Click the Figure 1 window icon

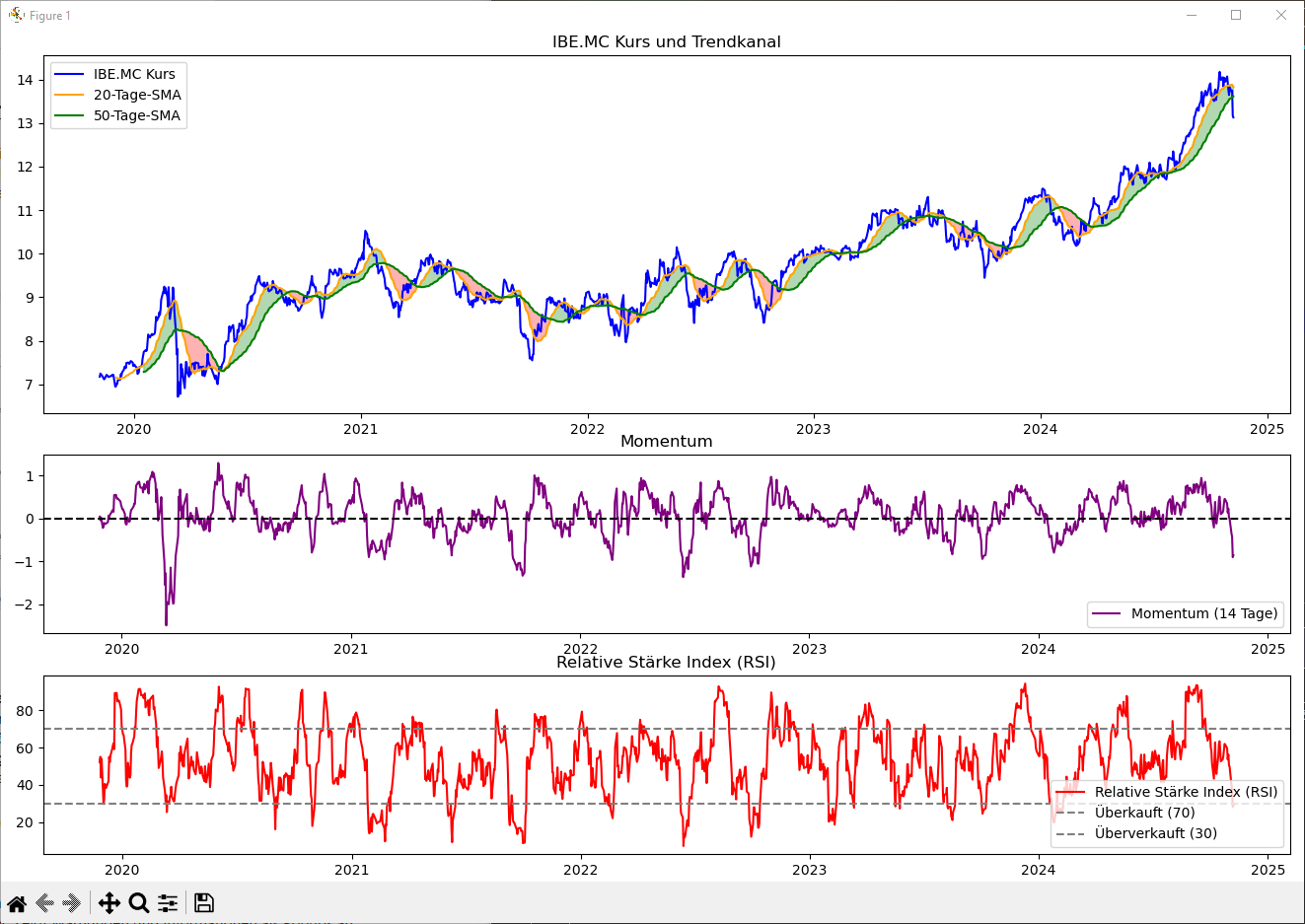click(x=16, y=15)
